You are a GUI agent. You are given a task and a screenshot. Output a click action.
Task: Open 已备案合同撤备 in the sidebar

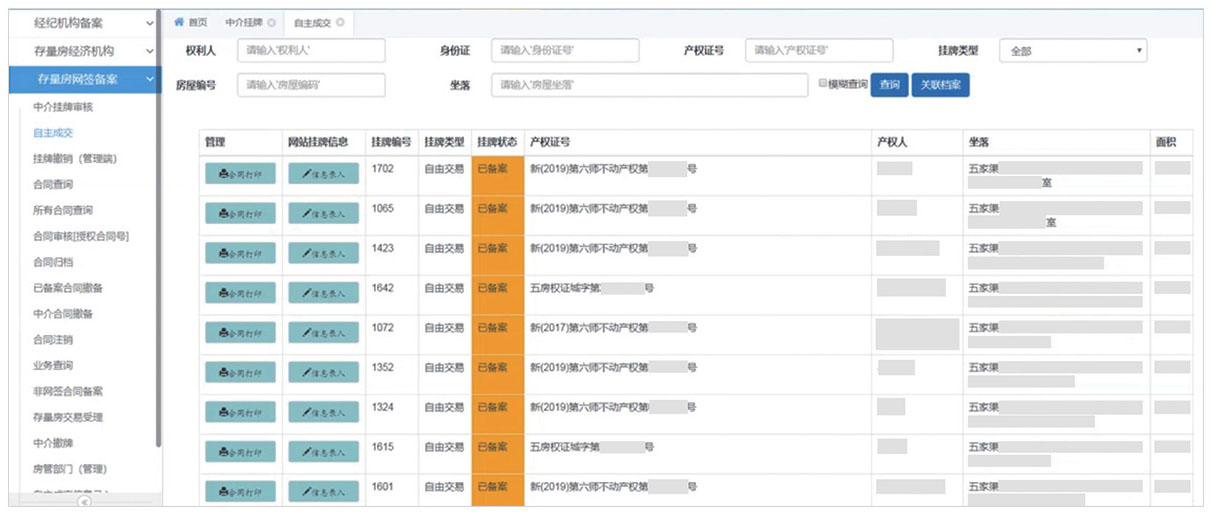[68, 288]
